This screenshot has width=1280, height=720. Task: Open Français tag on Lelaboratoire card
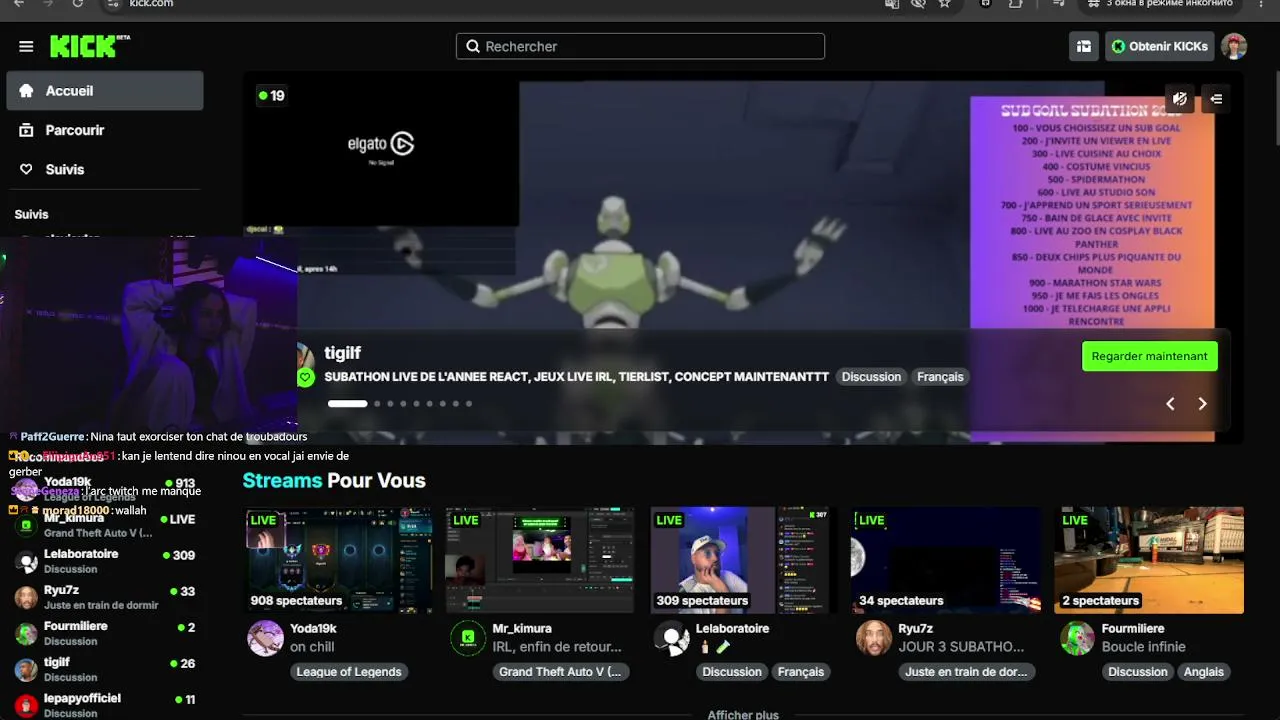coord(801,672)
